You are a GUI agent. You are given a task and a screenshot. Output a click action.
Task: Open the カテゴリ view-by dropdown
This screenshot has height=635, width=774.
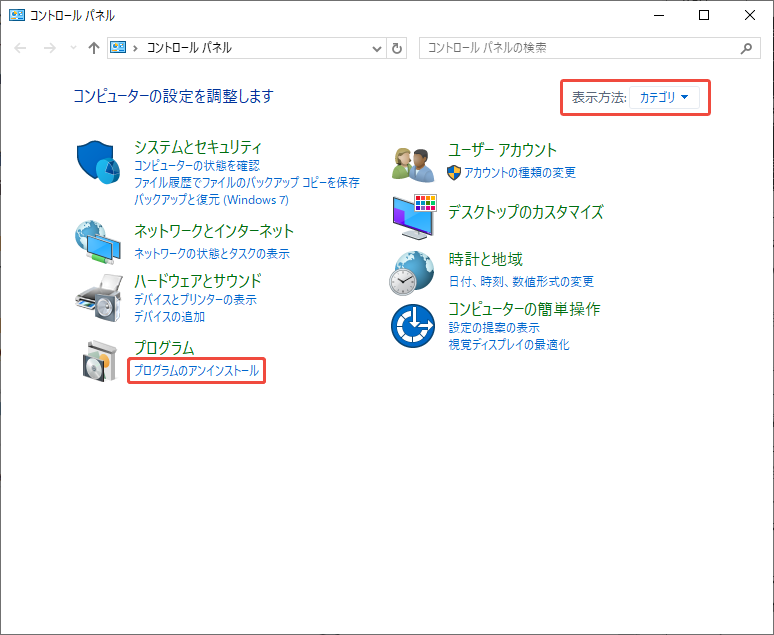664,97
